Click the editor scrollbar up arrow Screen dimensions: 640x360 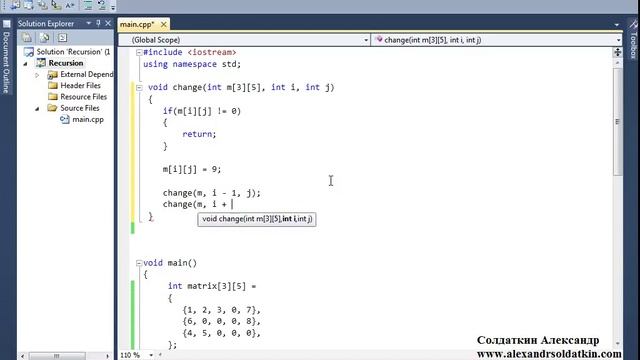pyautogui.click(x=618, y=63)
